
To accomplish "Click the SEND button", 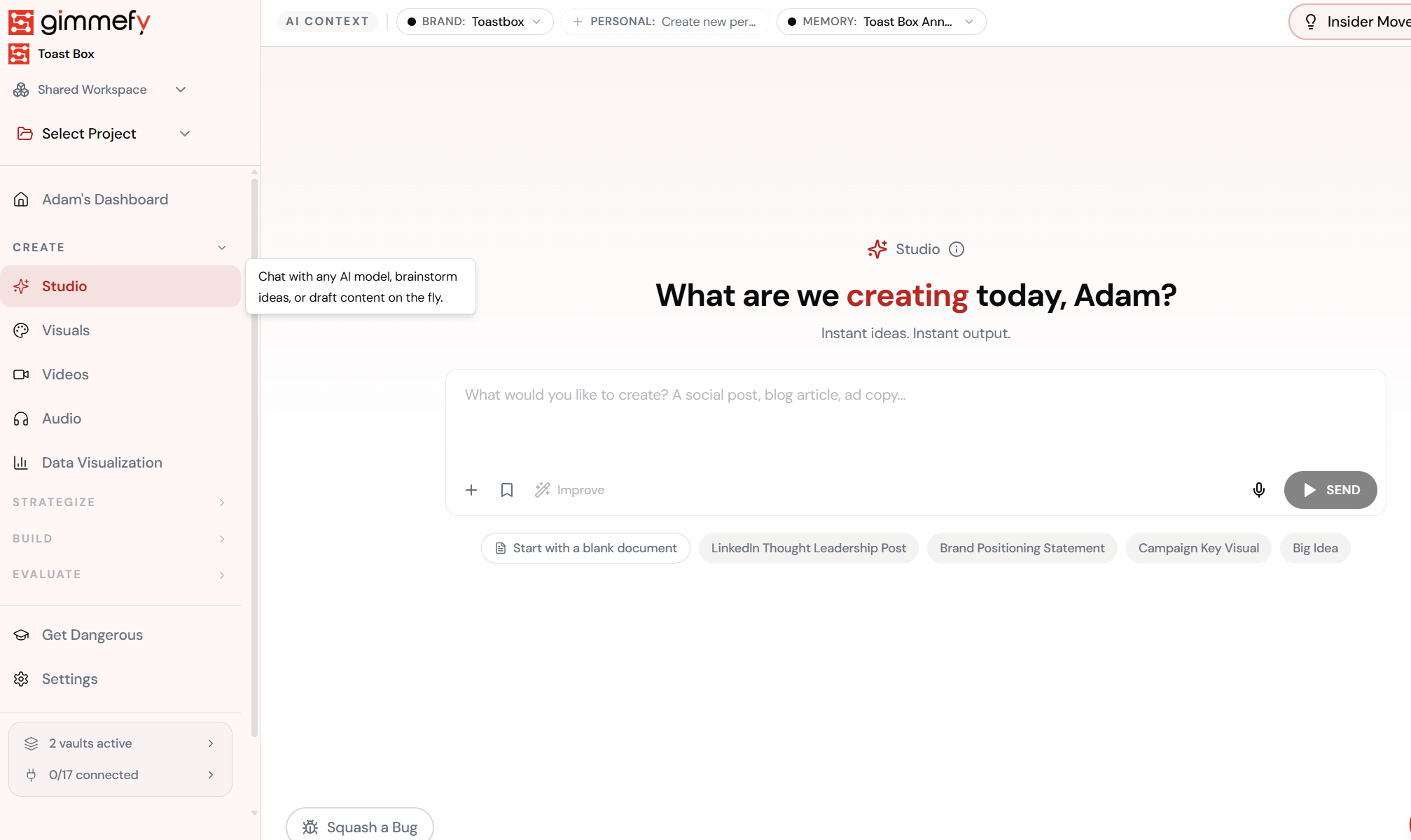I will [x=1330, y=490].
